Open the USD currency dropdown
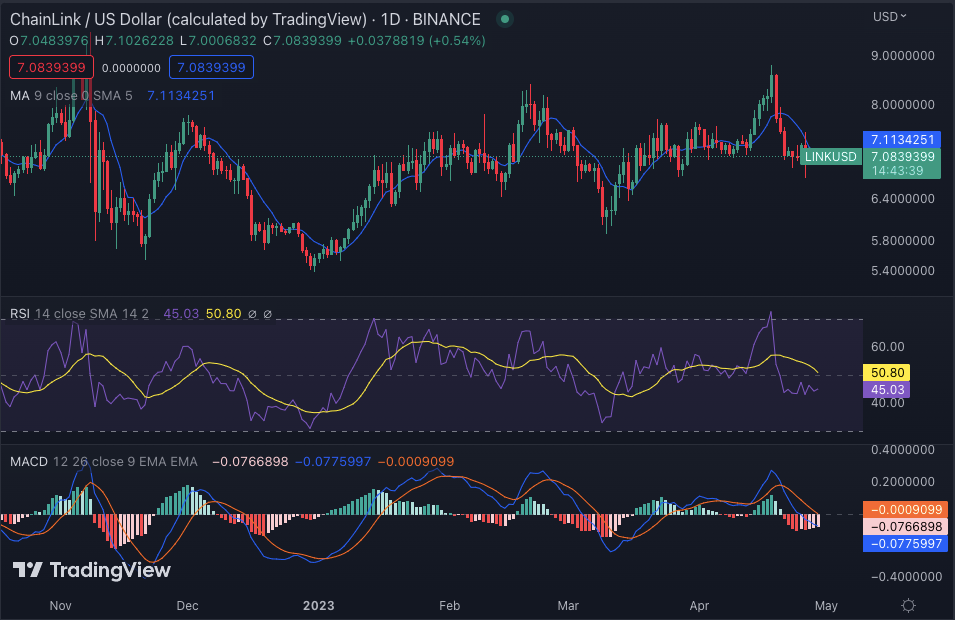The image size is (955, 620). pos(889,17)
